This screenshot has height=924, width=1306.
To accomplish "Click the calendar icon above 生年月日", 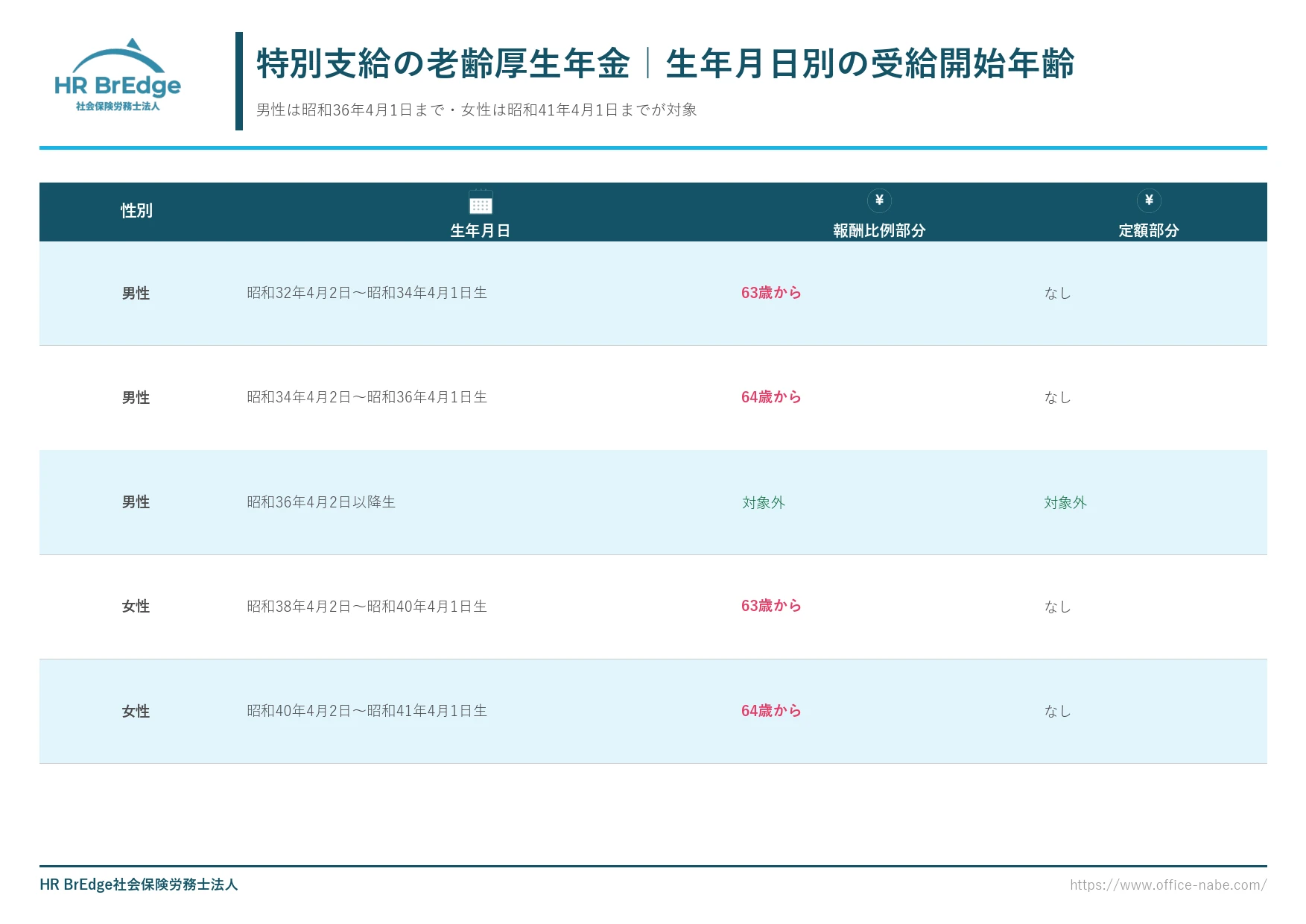I will [481, 202].
